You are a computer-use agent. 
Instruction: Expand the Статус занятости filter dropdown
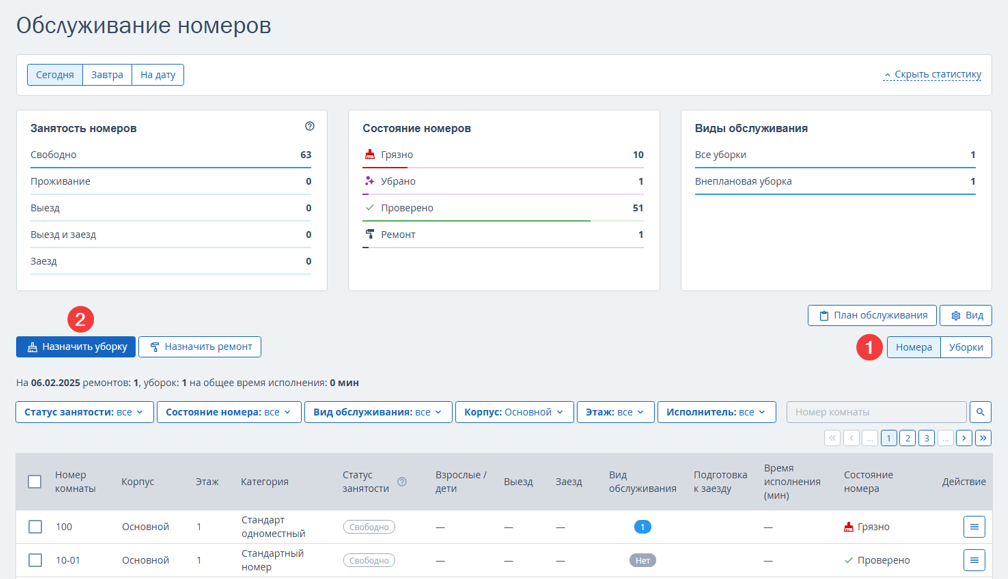(84, 412)
